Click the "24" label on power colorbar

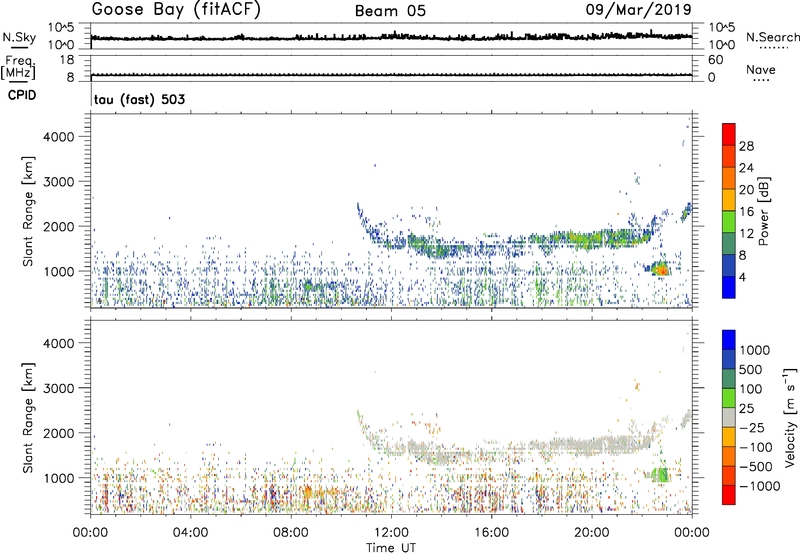746,168
